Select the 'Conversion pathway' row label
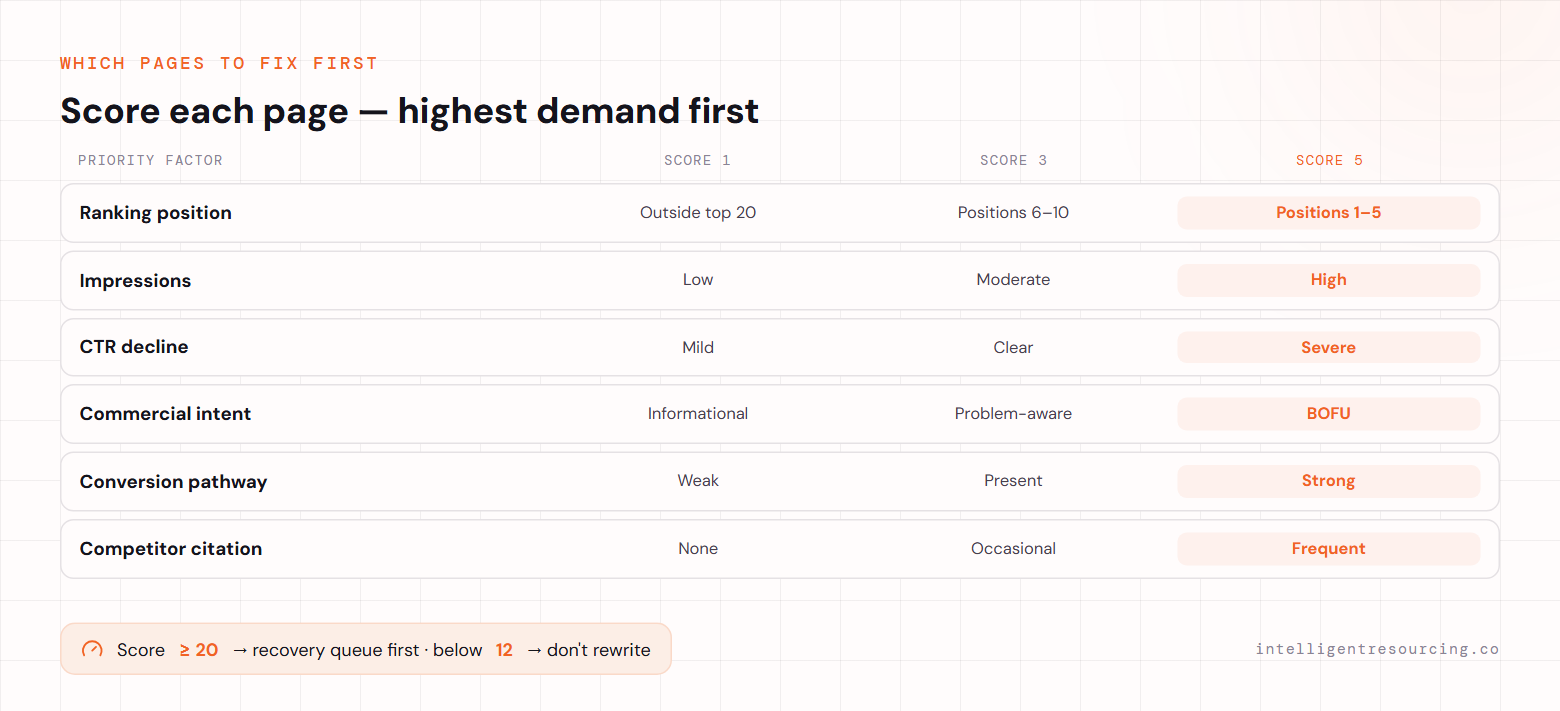This screenshot has height=711, width=1560. (173, 482)
